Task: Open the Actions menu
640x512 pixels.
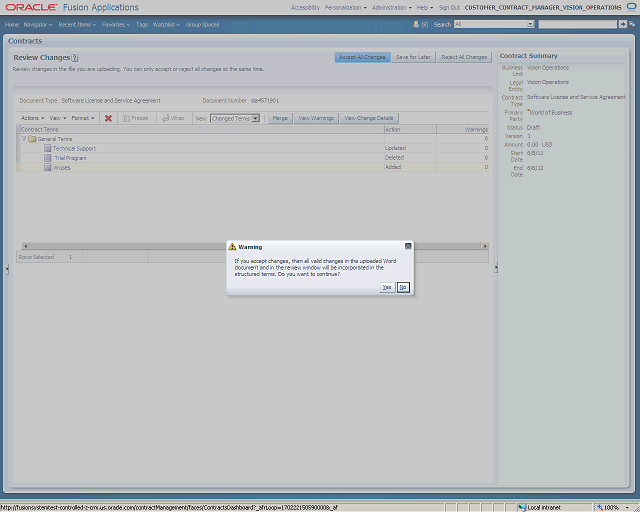Action: [32, 118]
